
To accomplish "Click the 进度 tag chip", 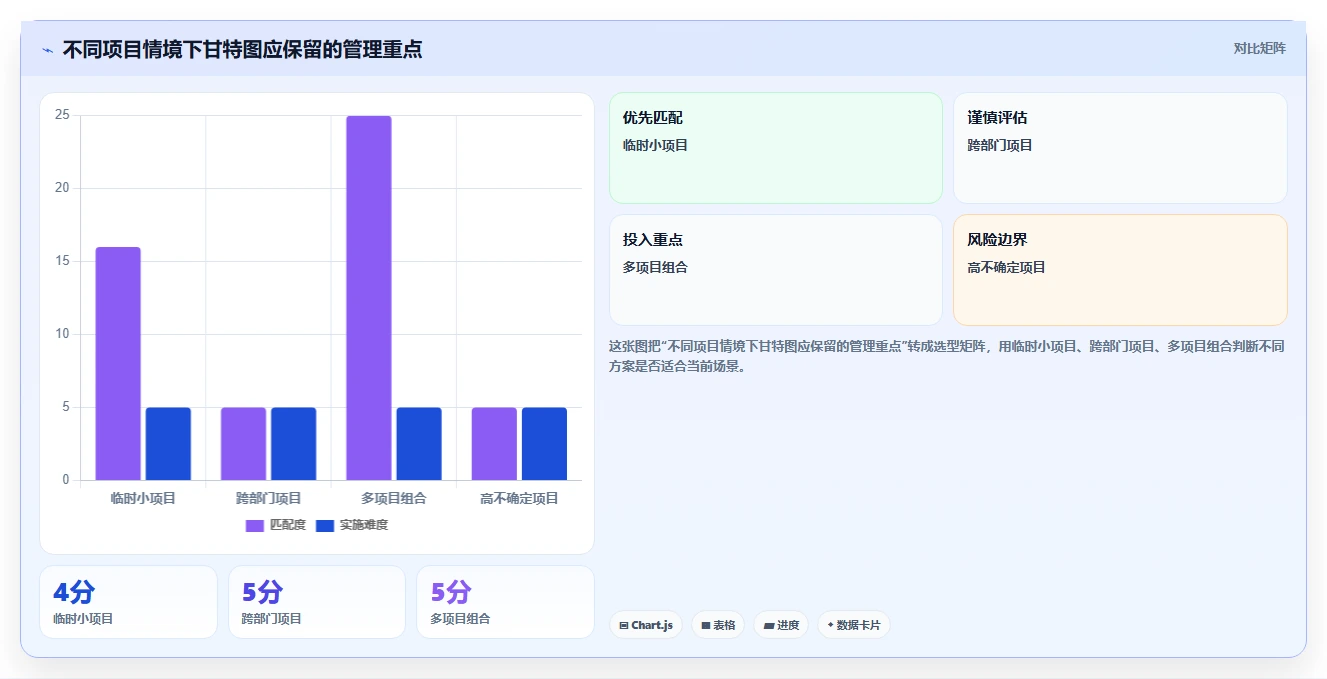I will [781, 625].
